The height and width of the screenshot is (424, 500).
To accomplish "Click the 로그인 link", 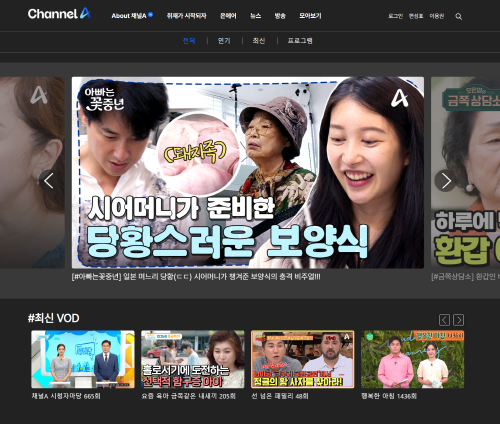I will 395,16.
